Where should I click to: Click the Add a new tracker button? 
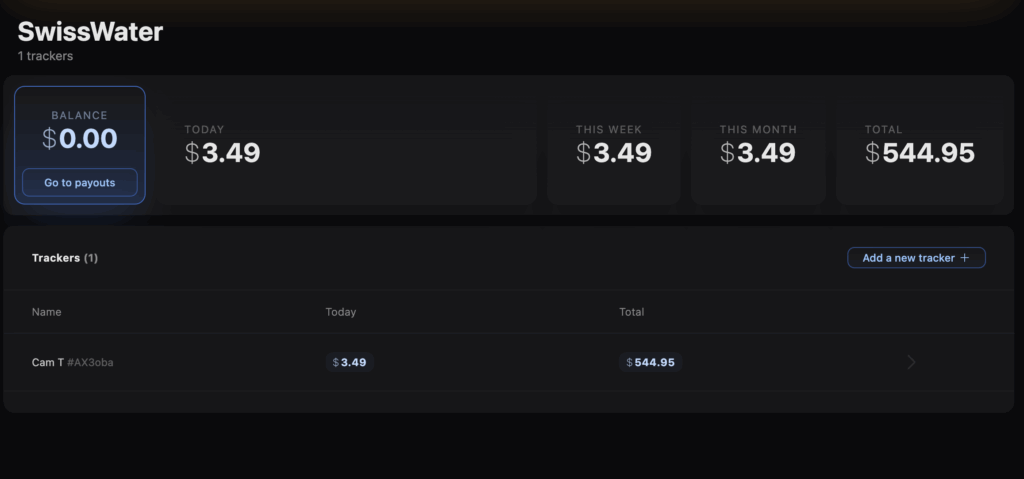coord(908,258)
